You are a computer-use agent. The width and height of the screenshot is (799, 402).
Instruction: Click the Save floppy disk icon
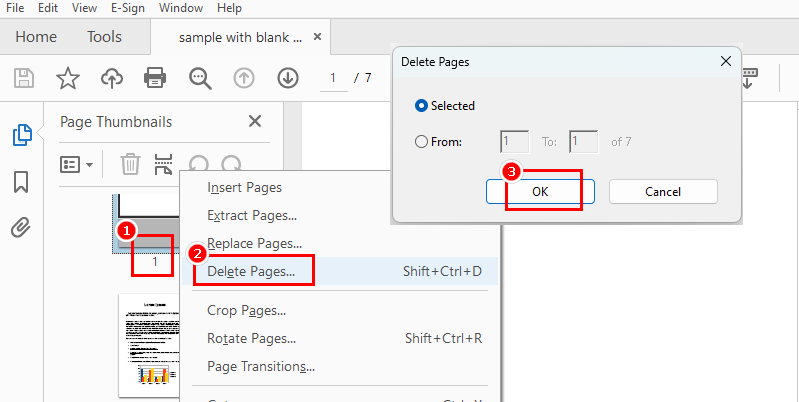tap(24, 78)
